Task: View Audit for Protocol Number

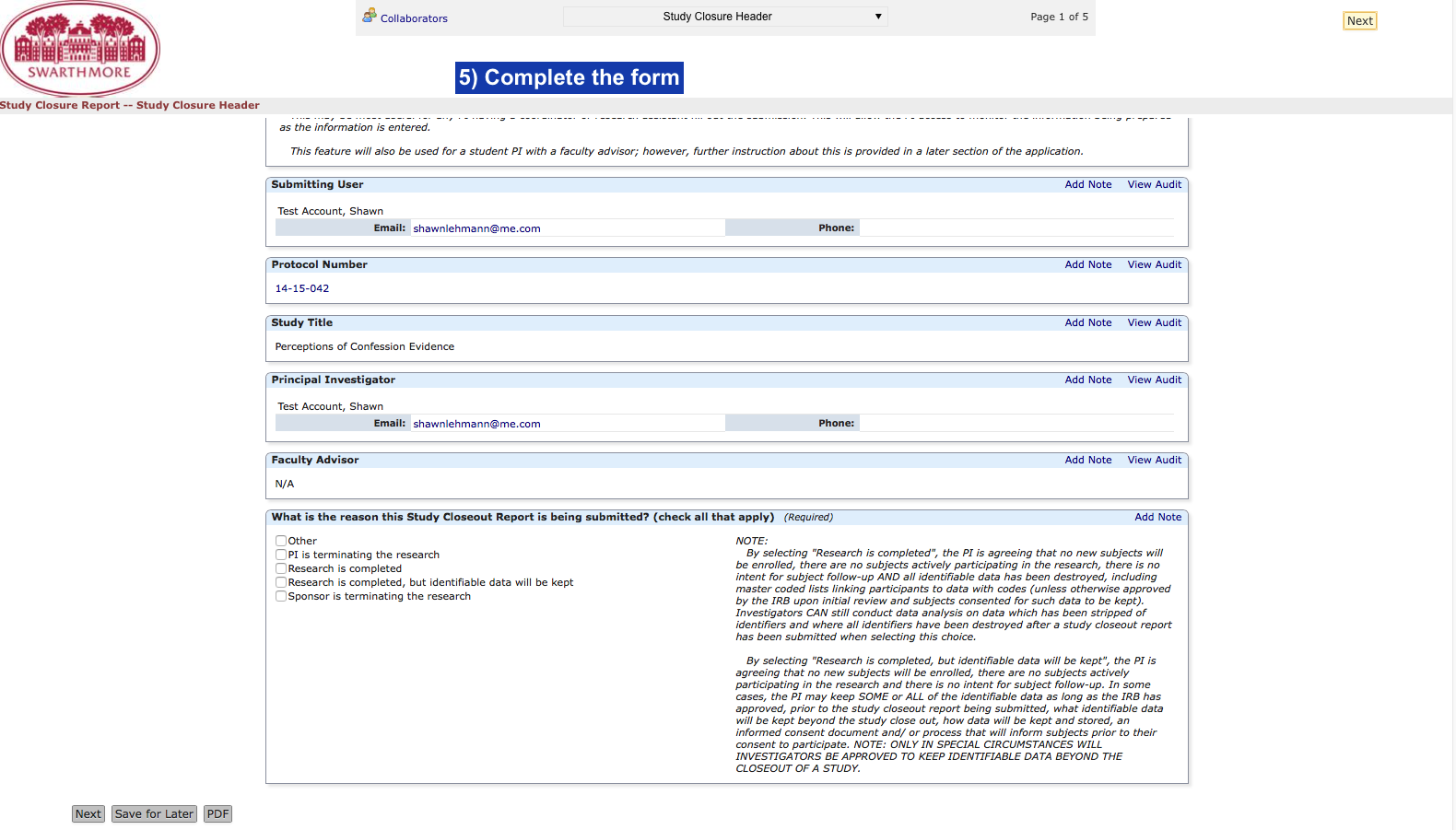Action: tap(1154, 265)
